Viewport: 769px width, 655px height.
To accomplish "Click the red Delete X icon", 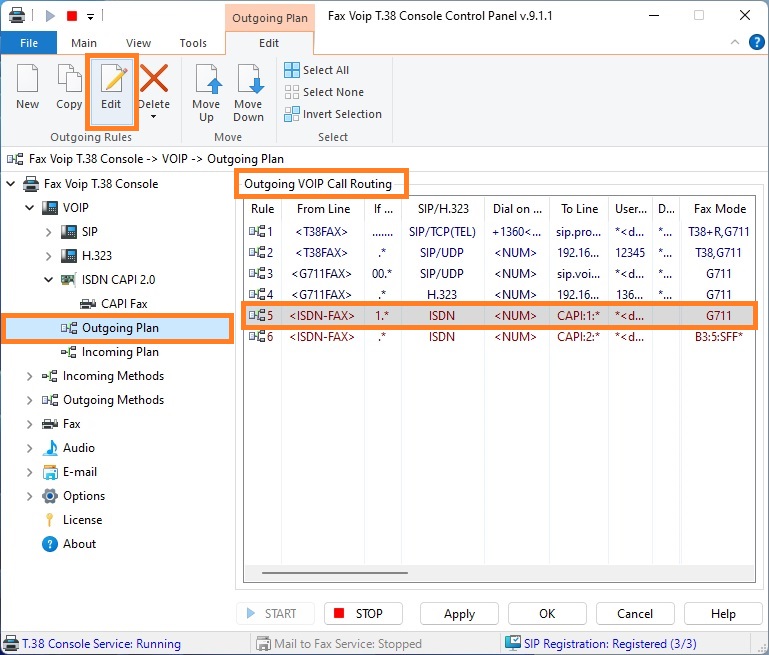I will (x=154, y=78).
